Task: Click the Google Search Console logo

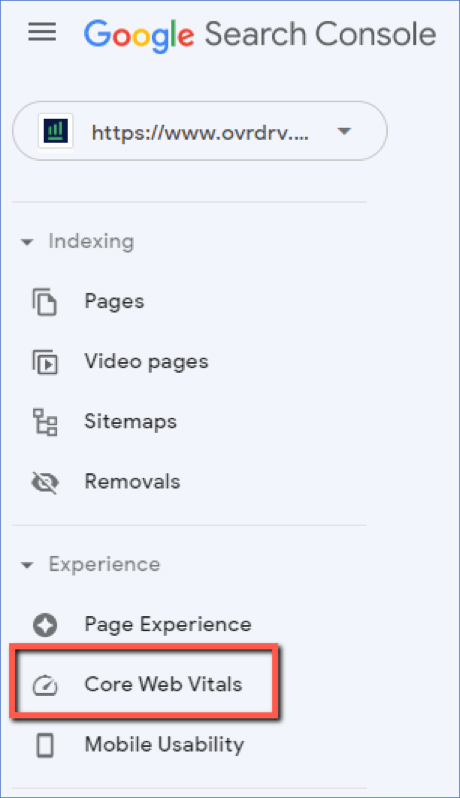Action: pyautogui.click(x=260, y=35)
